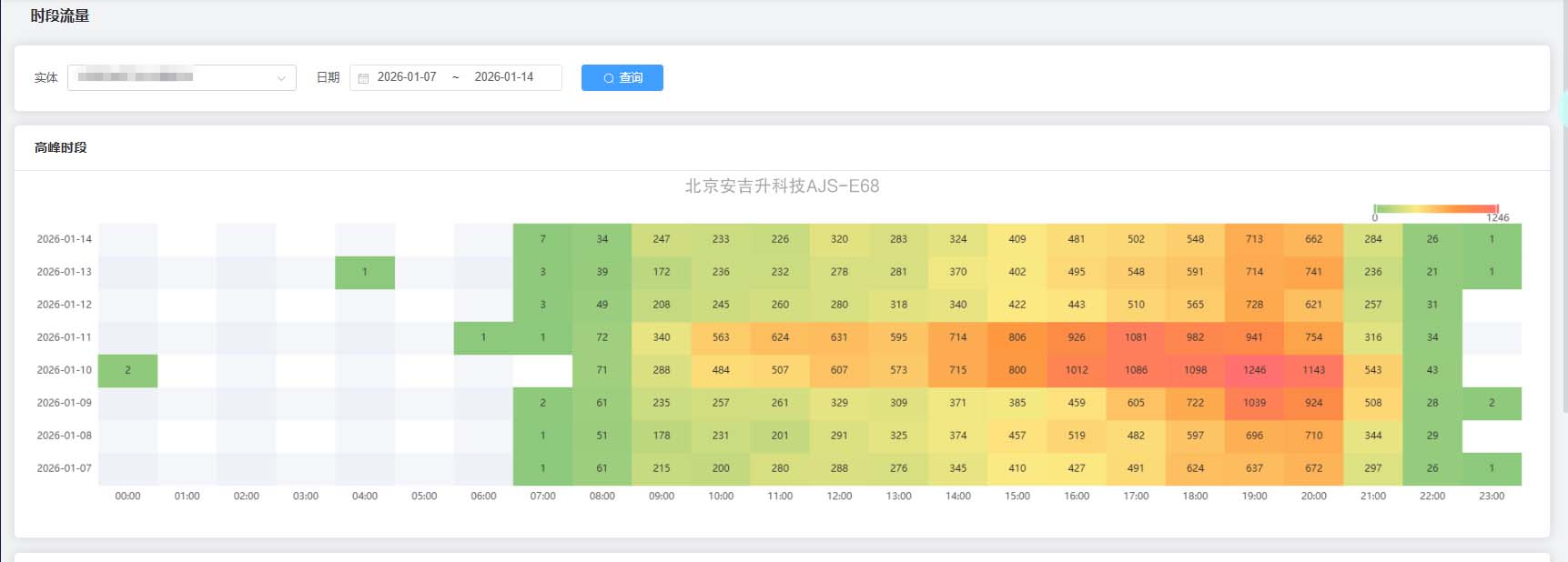Click the heatmap cell showing 1246
The width and height of the screenshot is (1568, 562).
point(1254,370)
